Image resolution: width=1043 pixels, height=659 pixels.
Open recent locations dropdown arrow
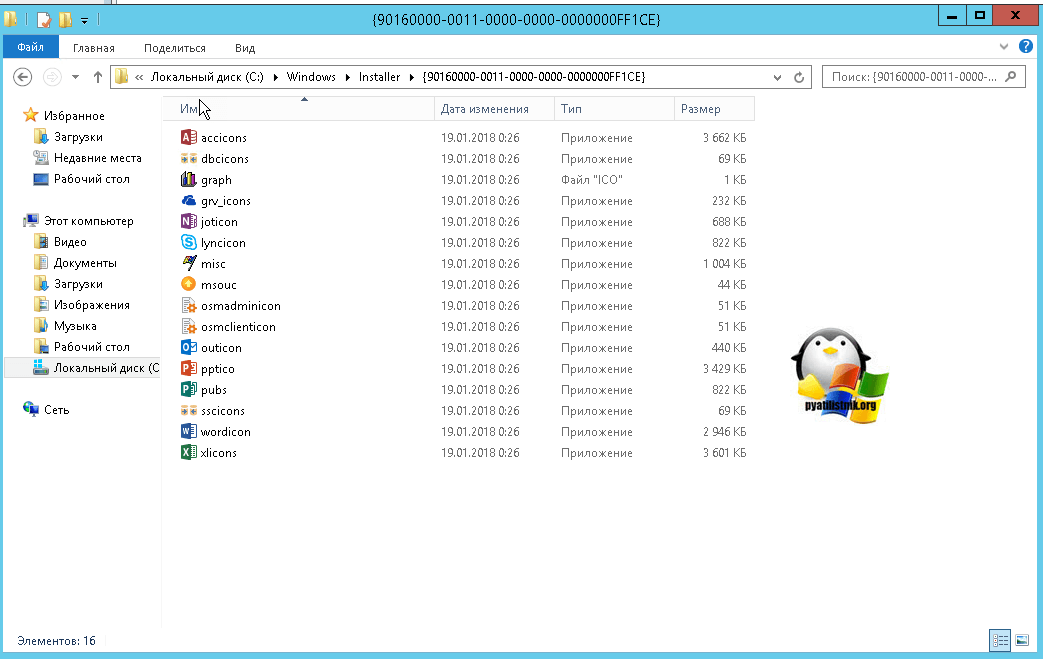click(75, 77)
